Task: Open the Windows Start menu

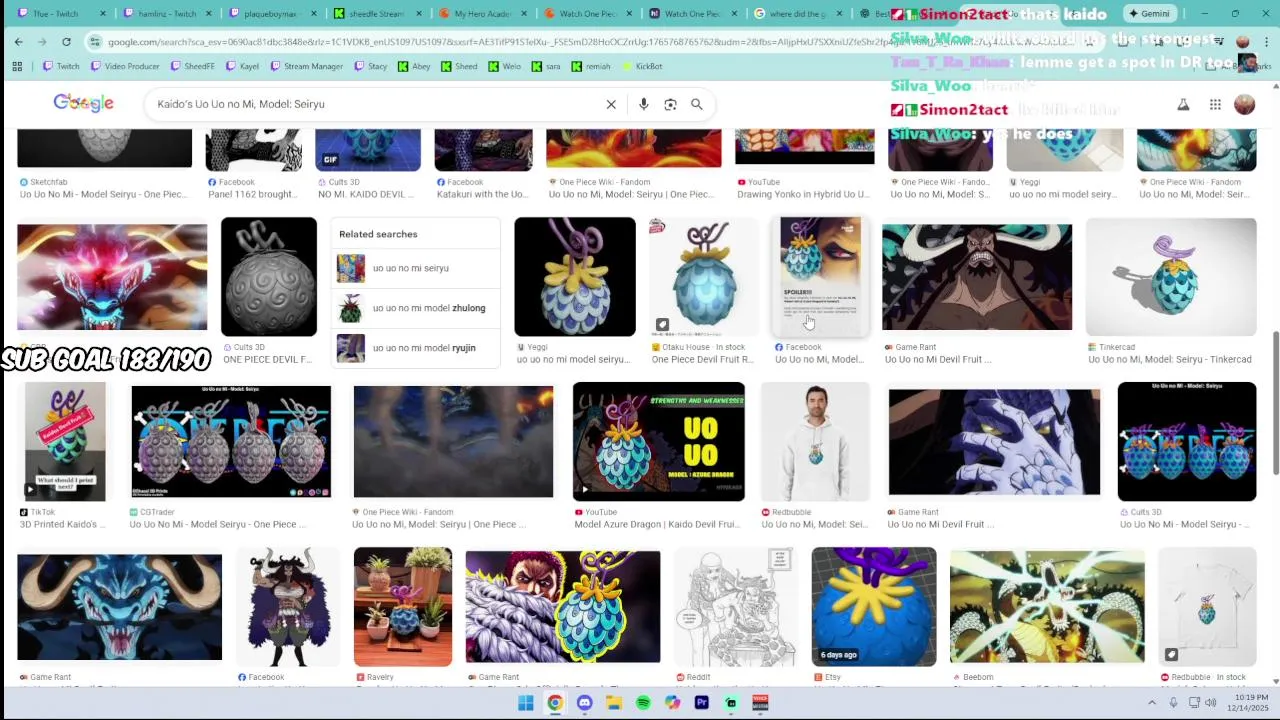Action: pos(526,703)
